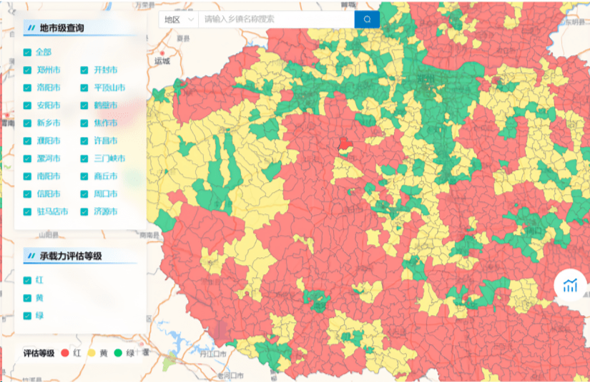This screenshot has width=590, height=382.
Task: Expand the 地区 dropdown selector
Action: 179,19
